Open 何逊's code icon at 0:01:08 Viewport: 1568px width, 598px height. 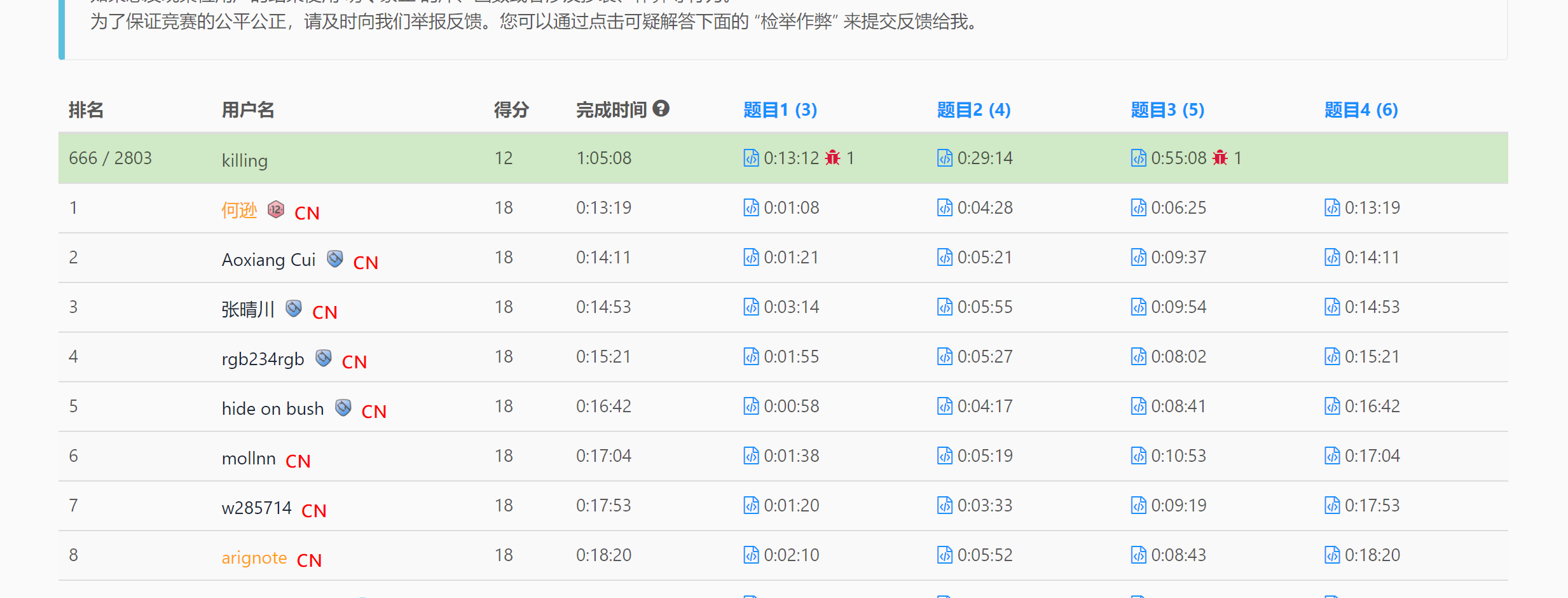pos(751,207)
